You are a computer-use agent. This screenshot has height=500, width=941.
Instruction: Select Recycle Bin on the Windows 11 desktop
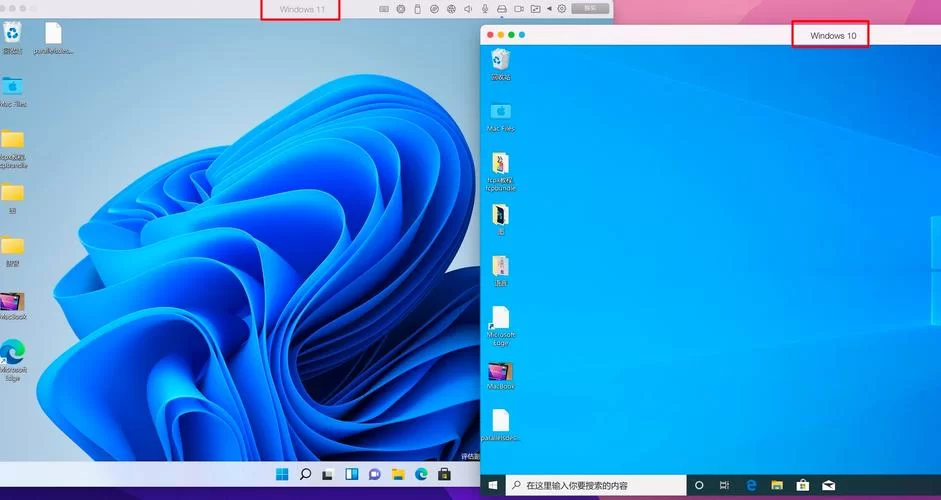[12, 37]
